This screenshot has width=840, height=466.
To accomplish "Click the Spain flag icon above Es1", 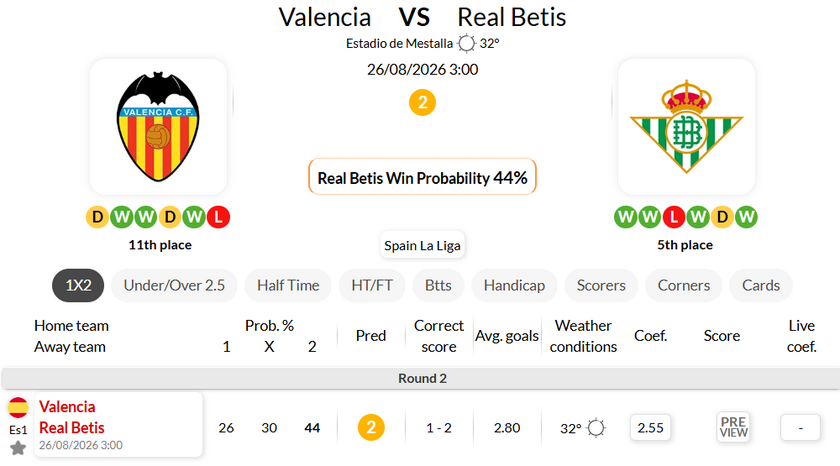I will point(18,408).
